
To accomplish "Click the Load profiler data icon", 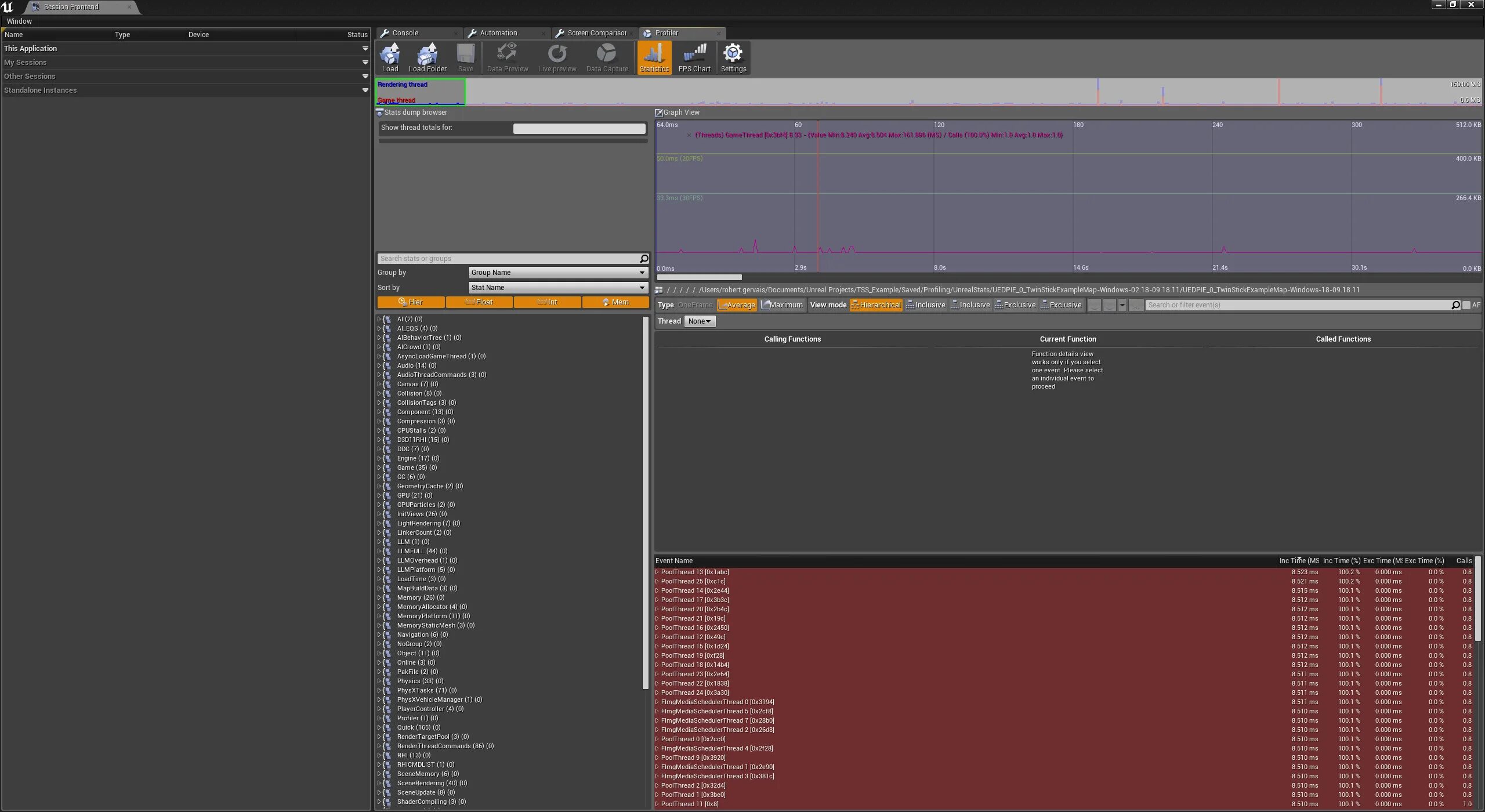I will pos(389,57).
